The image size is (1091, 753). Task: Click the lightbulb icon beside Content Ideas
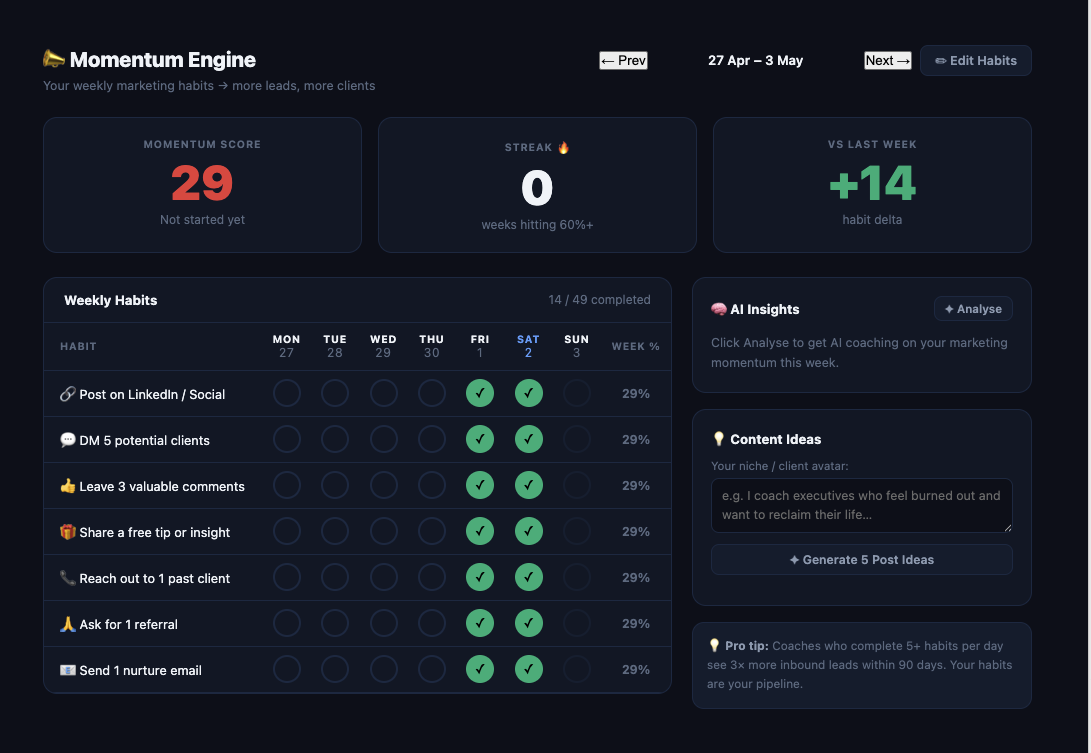point(719,439)
